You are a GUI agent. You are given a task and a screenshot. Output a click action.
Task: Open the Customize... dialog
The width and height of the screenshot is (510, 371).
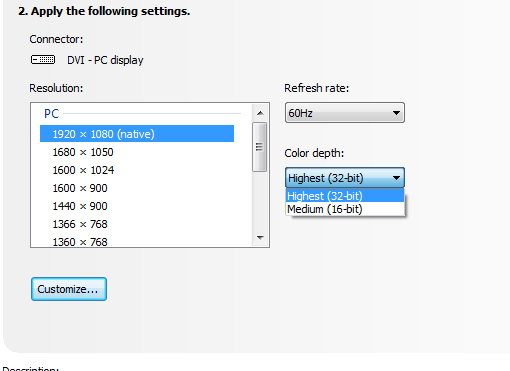(x=69, y=289)
